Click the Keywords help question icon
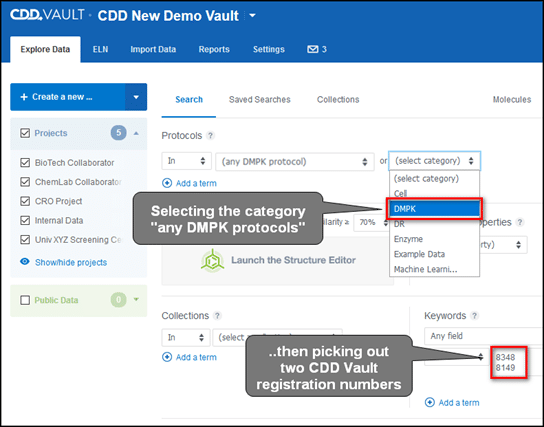Image resolution: width=544 pixels, height=427 pixels. (x=475, y=316)
